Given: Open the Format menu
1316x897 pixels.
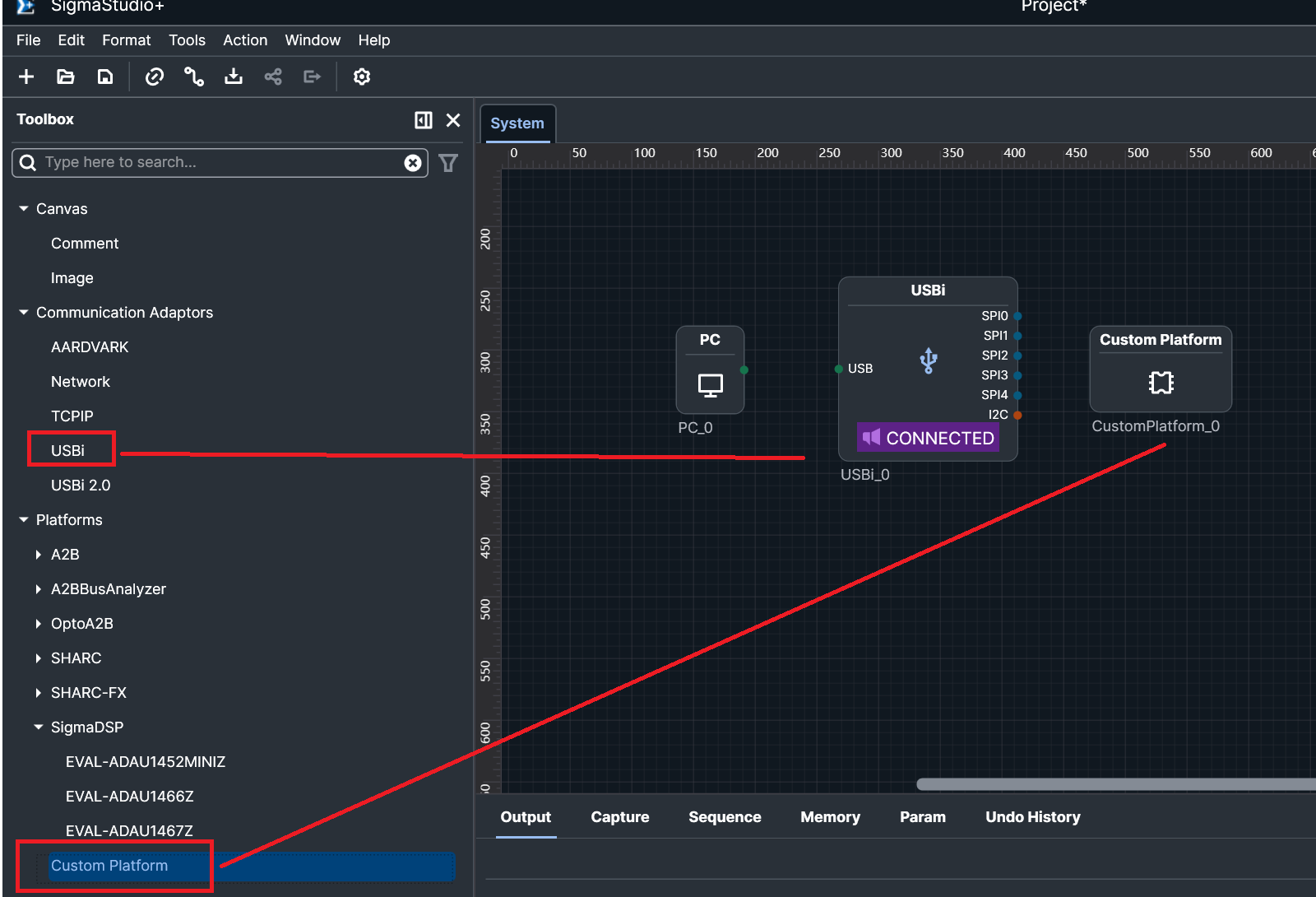Looking at the screenshot, I should 127,40.
